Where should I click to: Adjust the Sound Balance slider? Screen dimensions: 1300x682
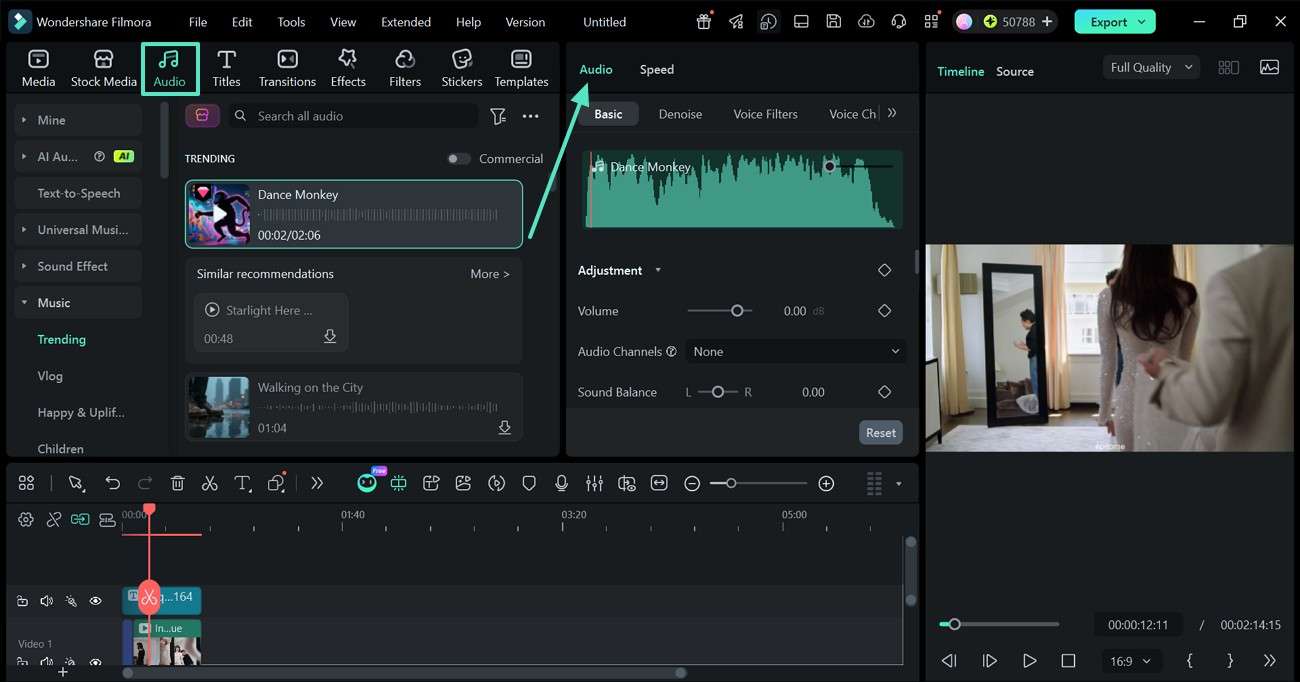click(717, 392)
